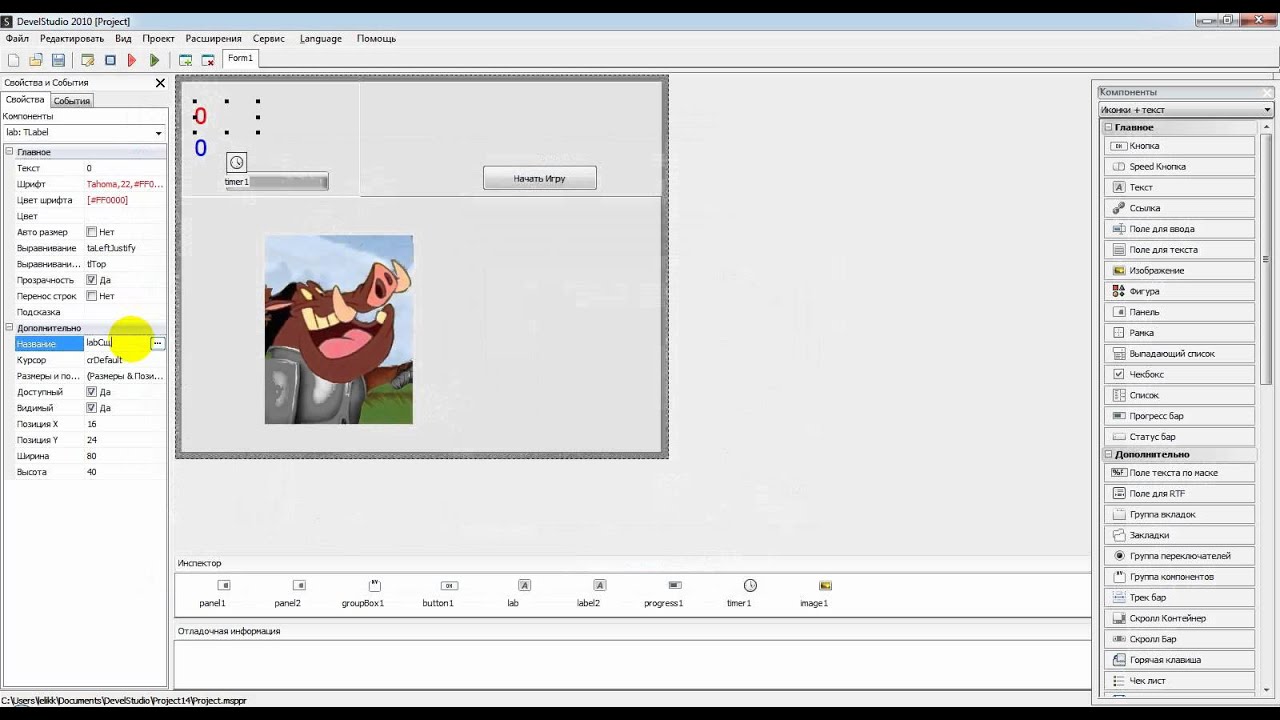Pick the Трек бар component
The width and height of the screenshot is (1280, 720).
pos(1180,598)
